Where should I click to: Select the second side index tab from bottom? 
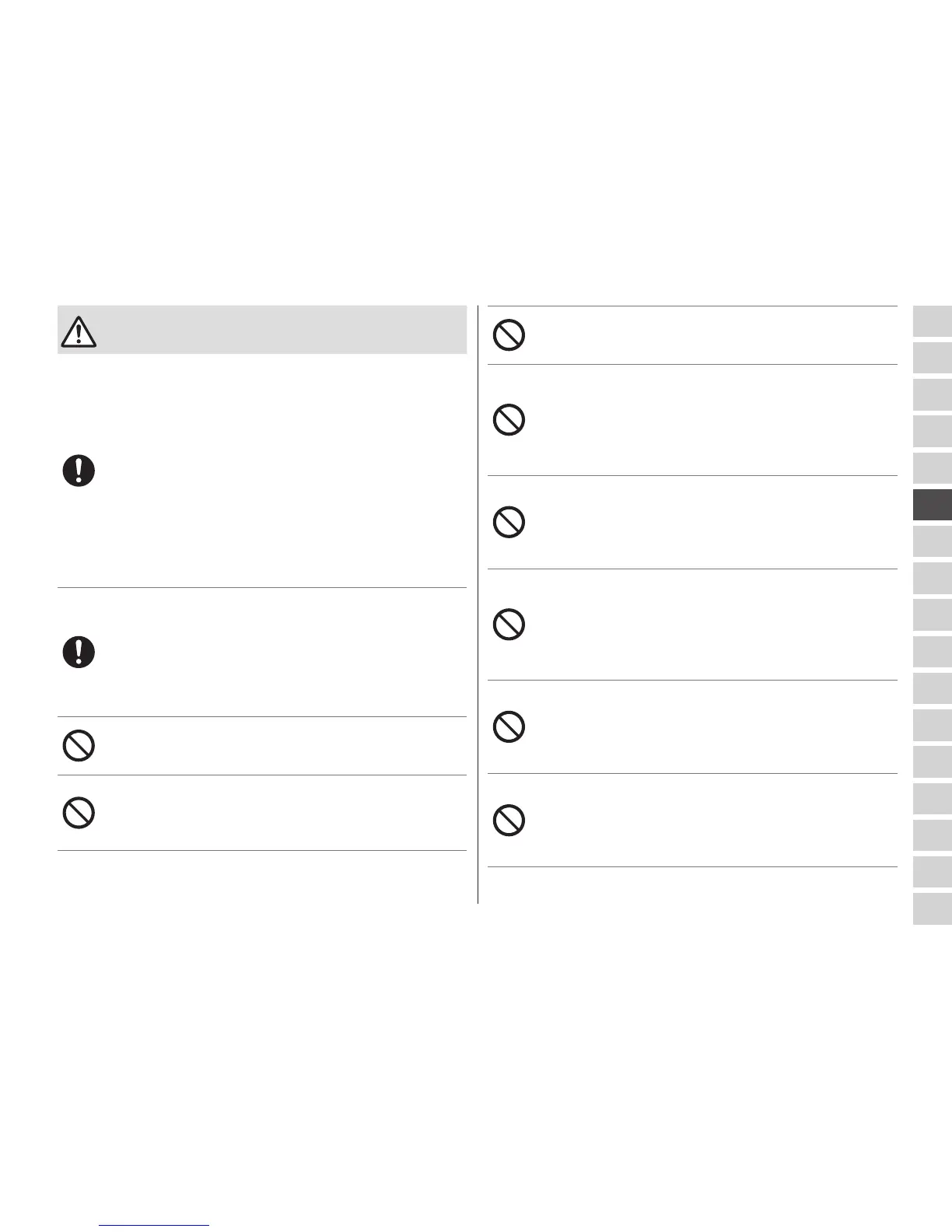(x=933, y=872)
